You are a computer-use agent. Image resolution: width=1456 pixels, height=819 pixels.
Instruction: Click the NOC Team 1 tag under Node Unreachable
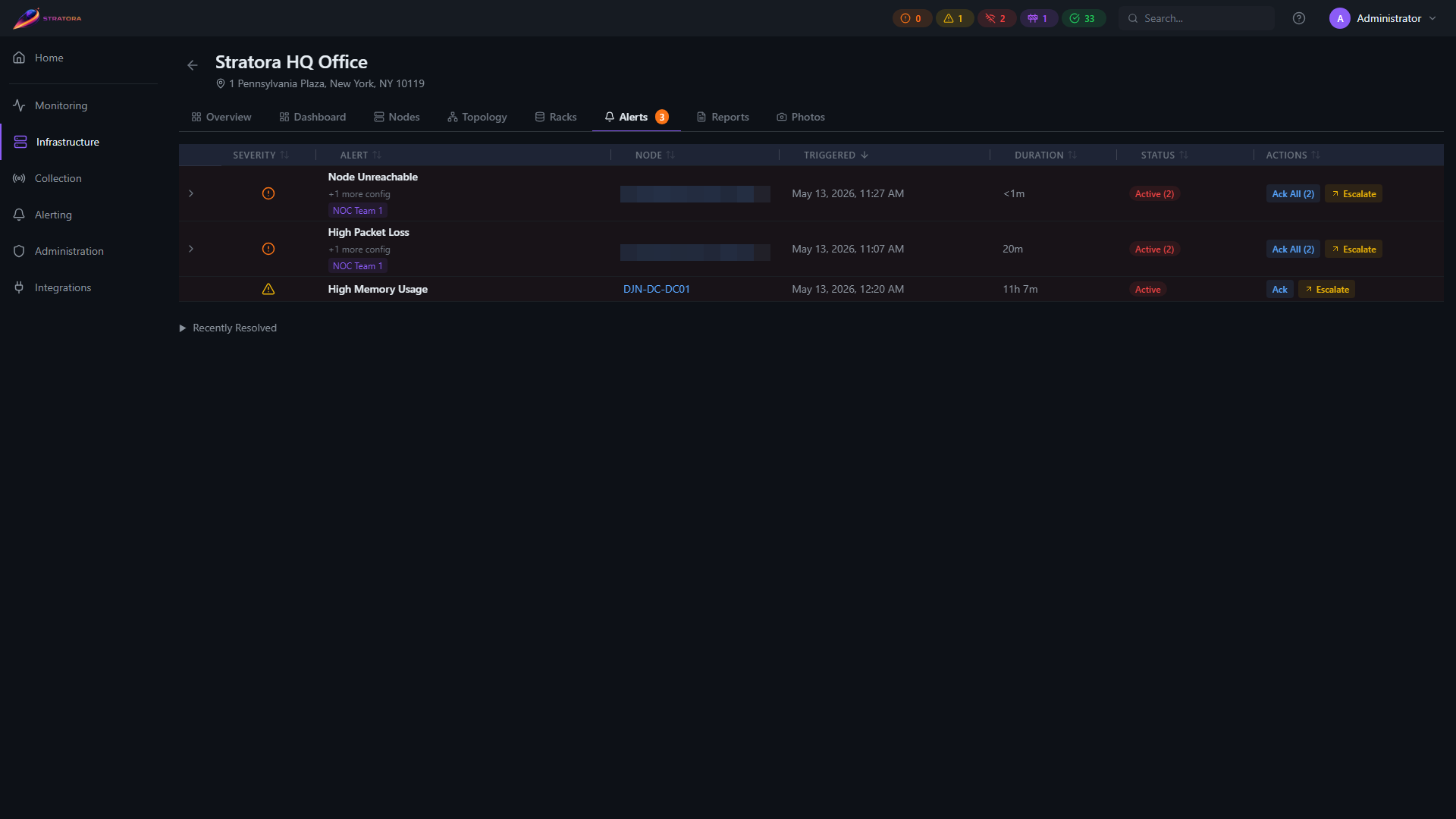click(358, 211)
